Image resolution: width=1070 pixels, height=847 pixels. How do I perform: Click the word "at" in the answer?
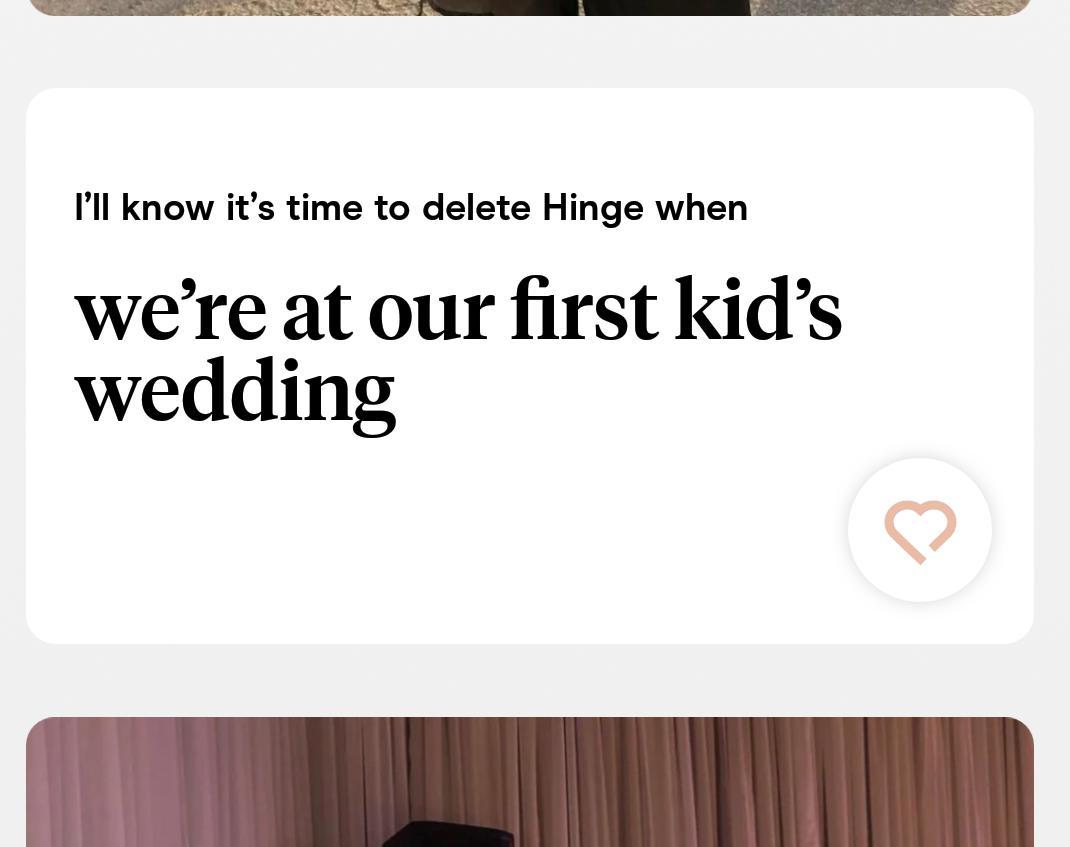pyautogui.click(x=317, y=311)
